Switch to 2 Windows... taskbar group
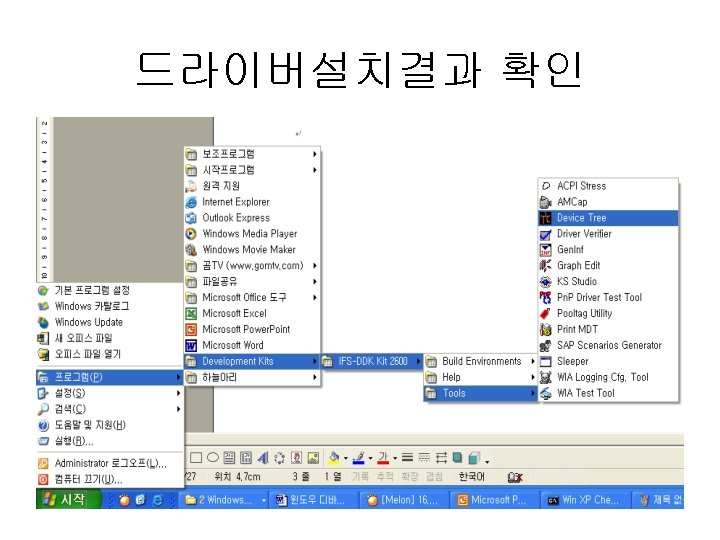The width and height of the screenshot is (720, 540). [225, 500]
